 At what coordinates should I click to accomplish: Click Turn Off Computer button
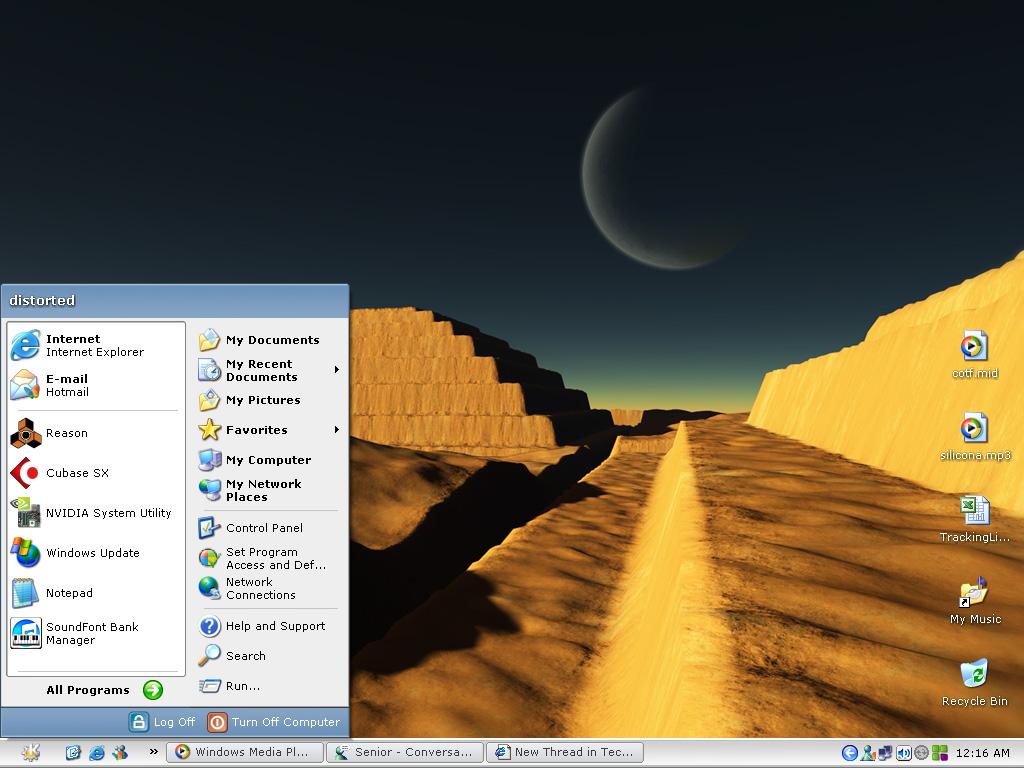(274, 722)
